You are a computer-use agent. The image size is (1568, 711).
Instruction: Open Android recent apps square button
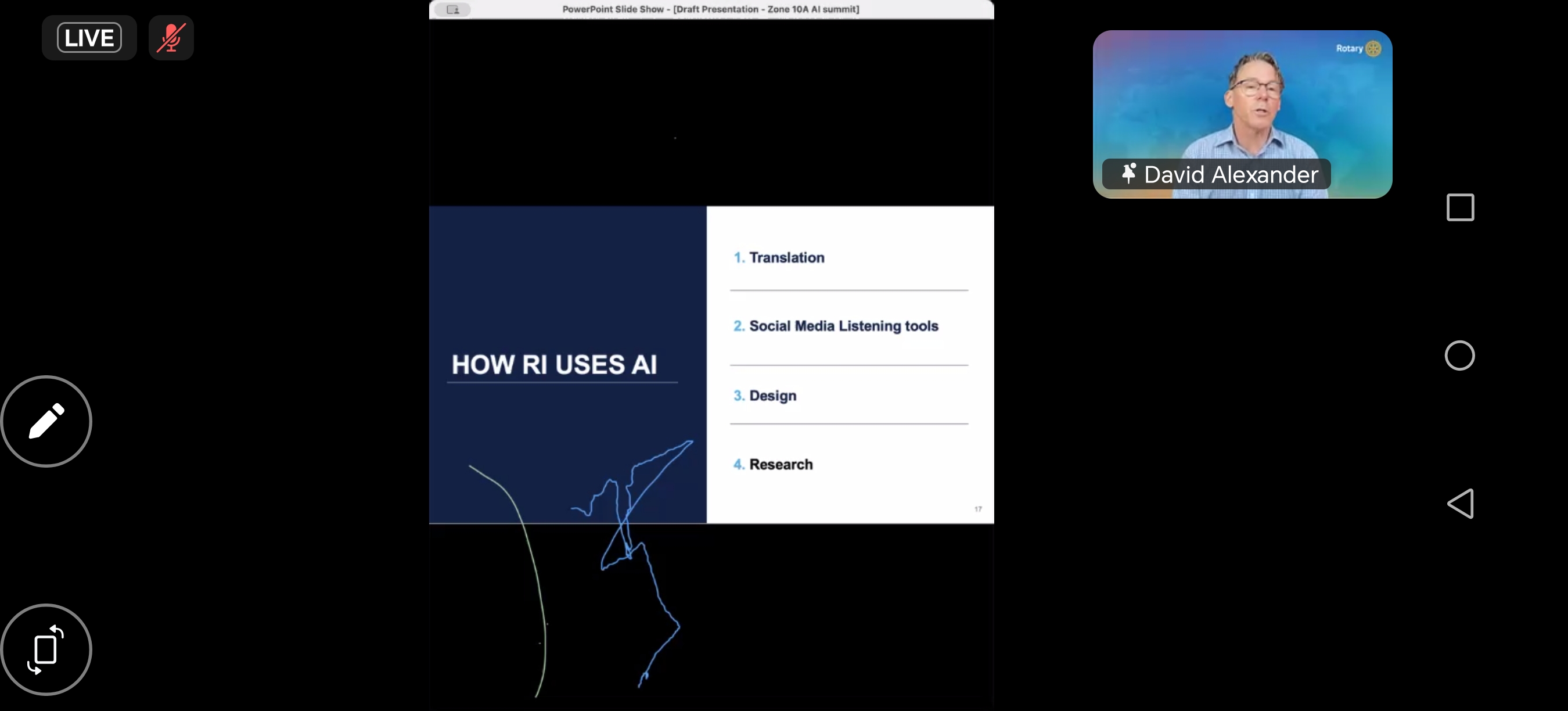click(x=1459, y=207)
